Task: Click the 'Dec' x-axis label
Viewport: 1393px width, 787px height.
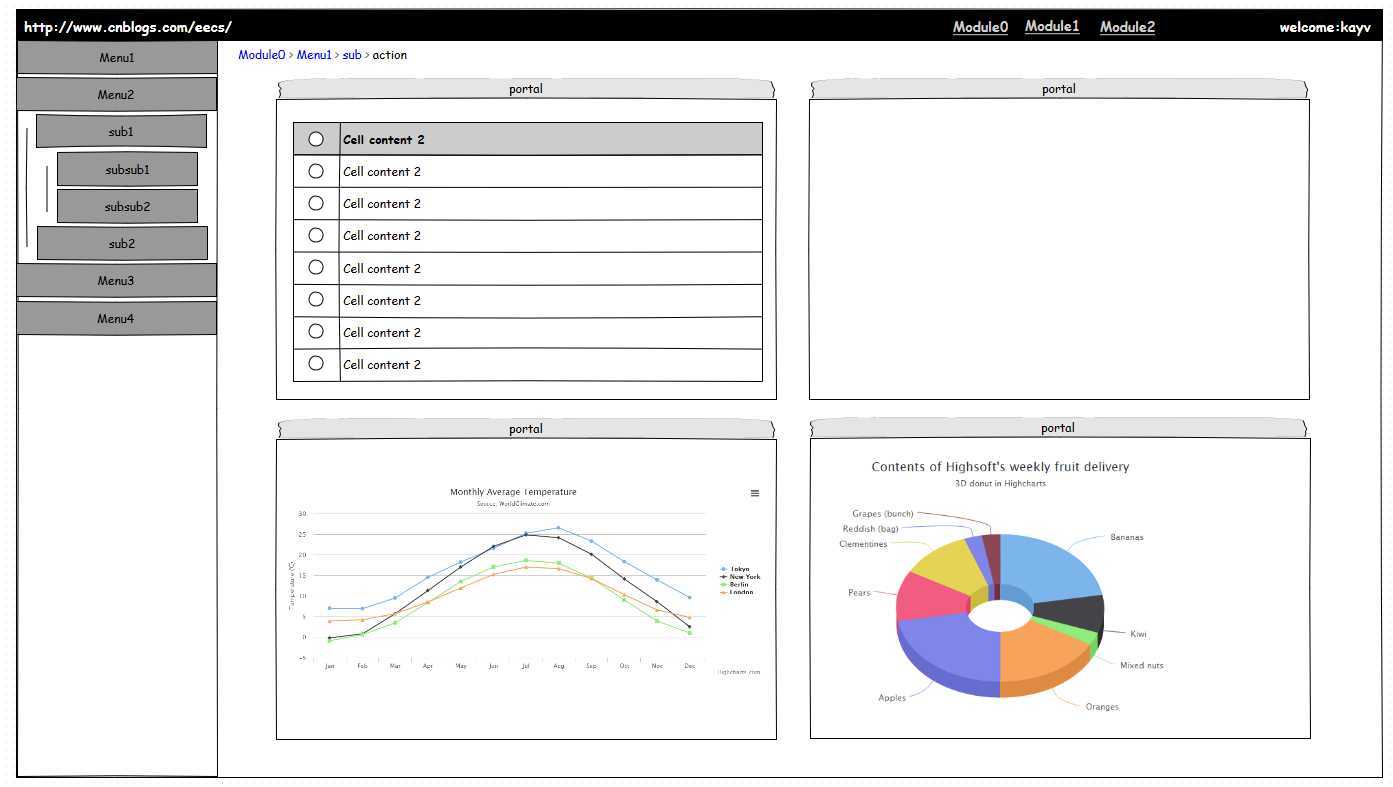Action: (x=690, y=666)
